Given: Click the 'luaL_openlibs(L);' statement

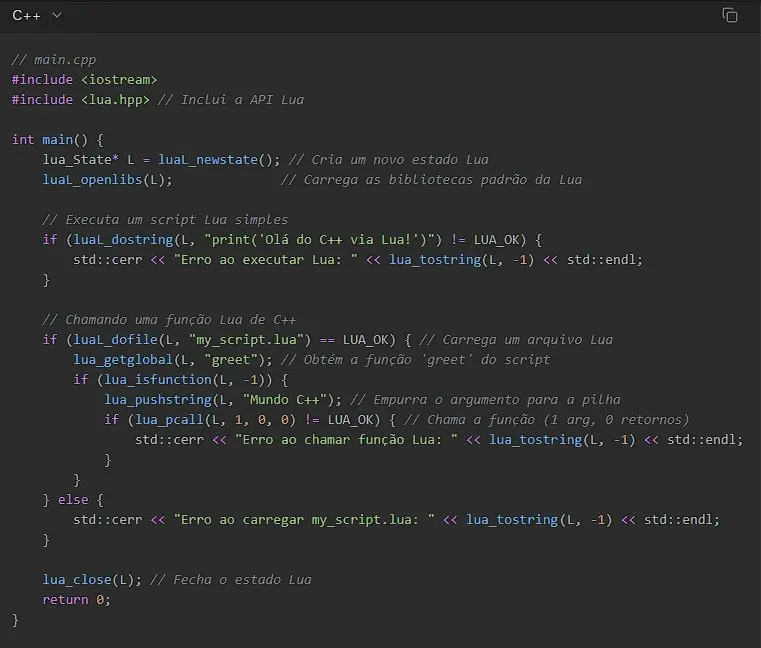Looking at the screenshot, I should click(107, 180).
